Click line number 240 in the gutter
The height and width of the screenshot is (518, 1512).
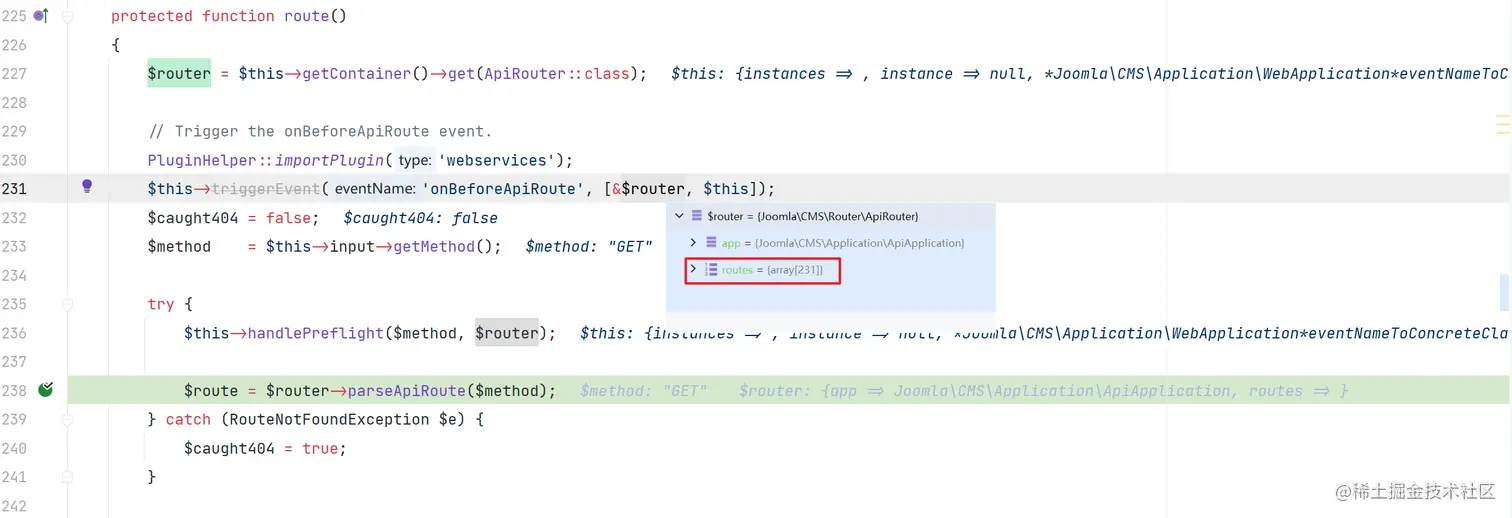14,448
